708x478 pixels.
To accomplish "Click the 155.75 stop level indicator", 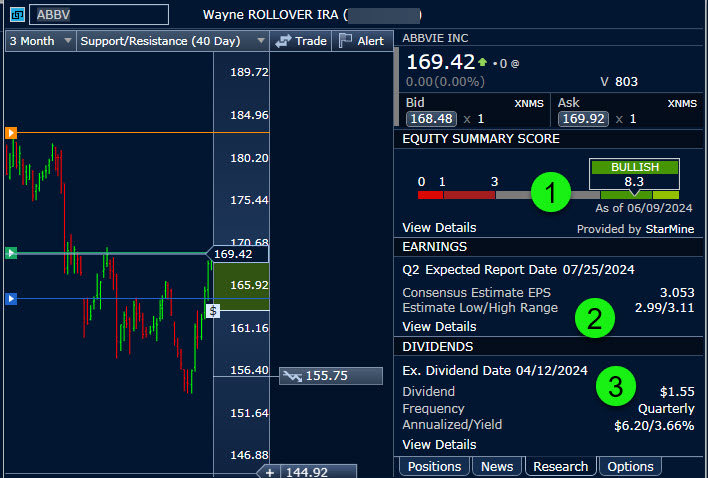I will (330, 376).
